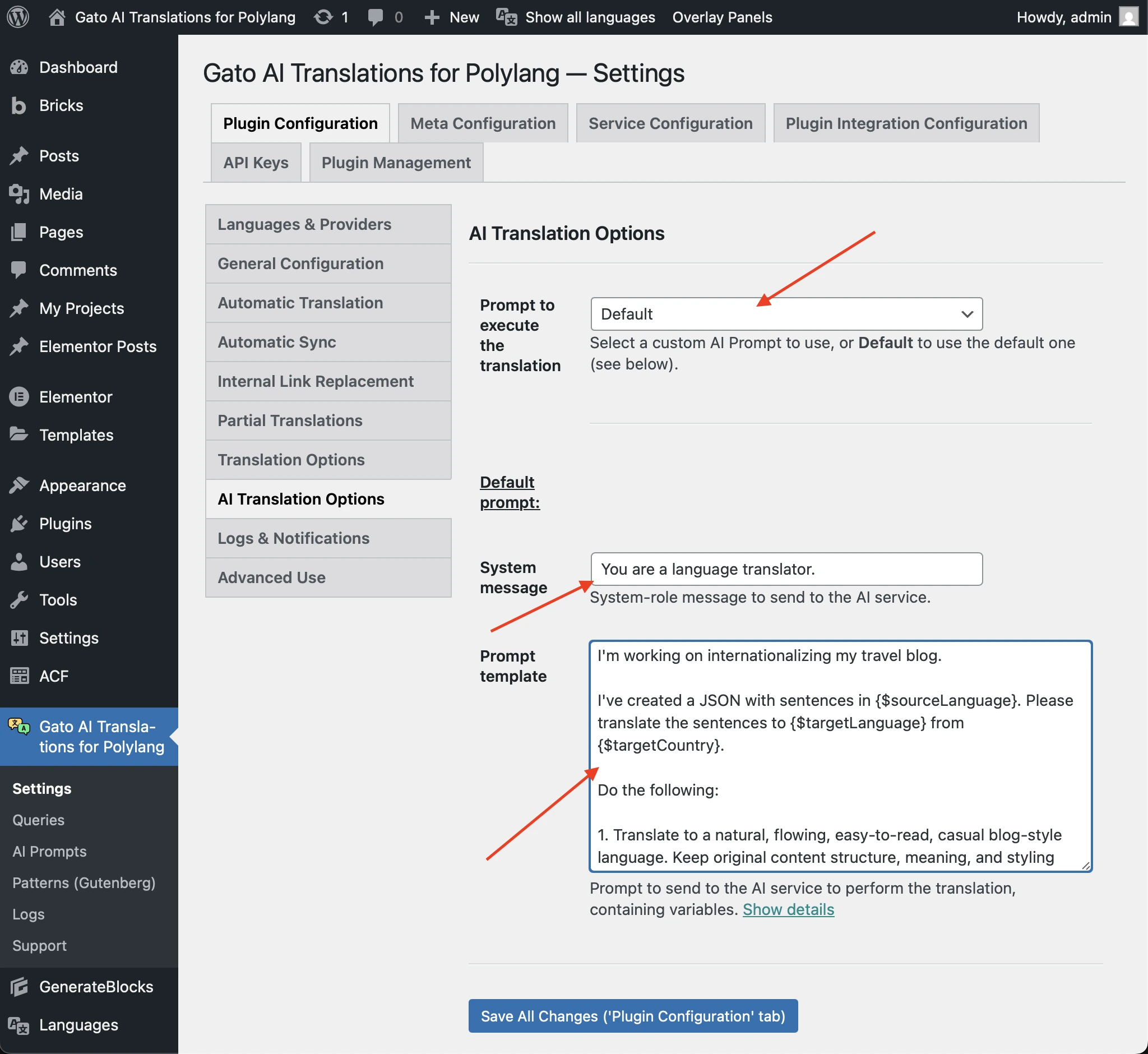
Task: Click inside the System message input field
Action: [x=786, y=568]
